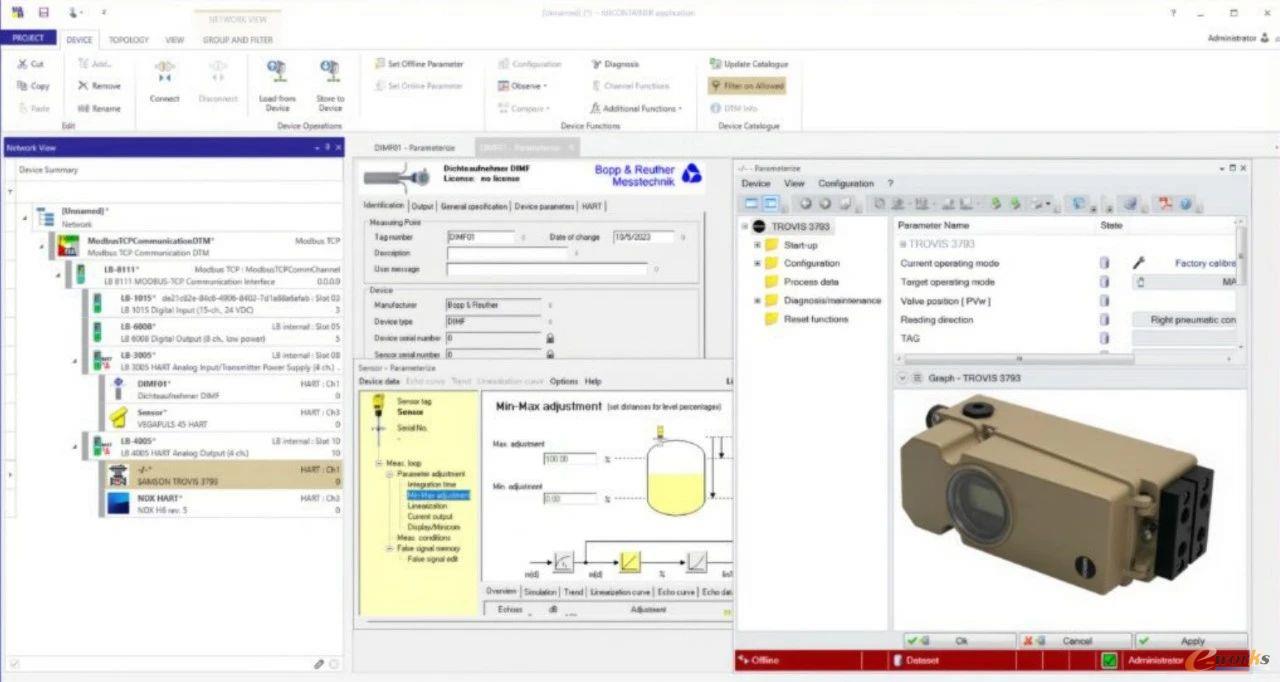
Task: Click the Load from Device icon
Action: (277, 71)
